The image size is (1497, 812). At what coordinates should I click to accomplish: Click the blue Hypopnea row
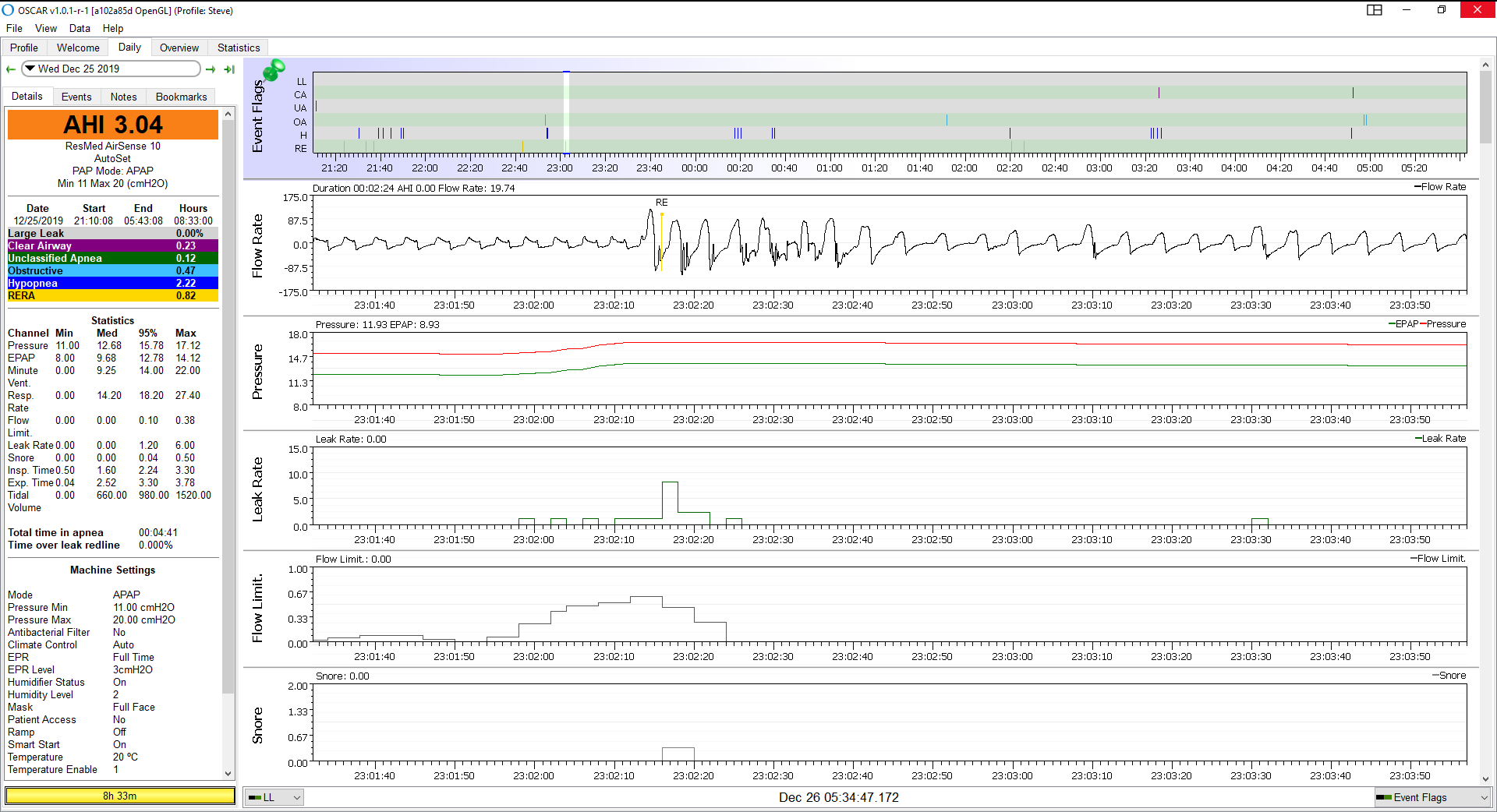coord(113,283)
